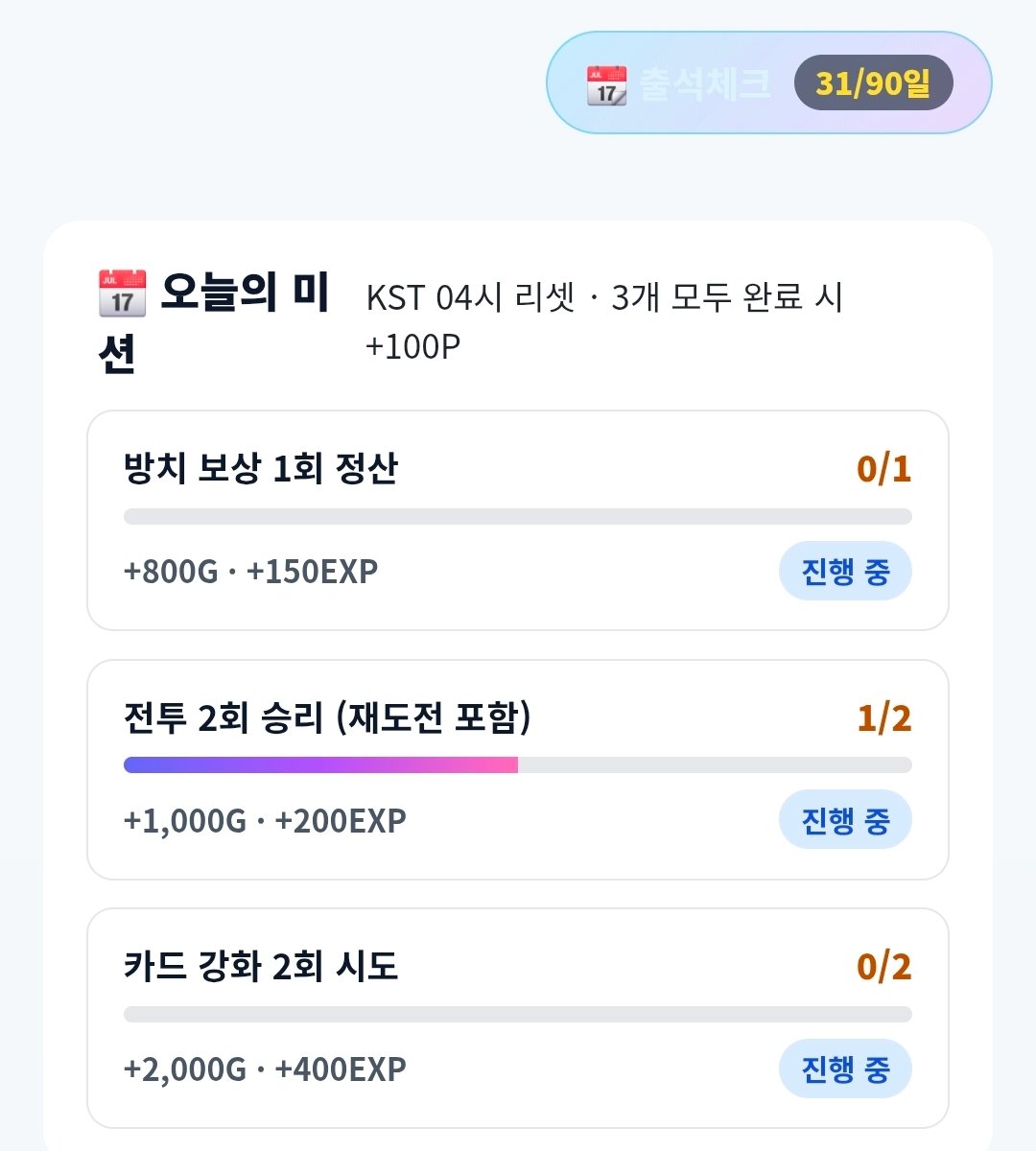Viewport: 1036px width, 1151px height.
Task: Click the +1,000G · +200EXP reward text
Action: [265, 820]
